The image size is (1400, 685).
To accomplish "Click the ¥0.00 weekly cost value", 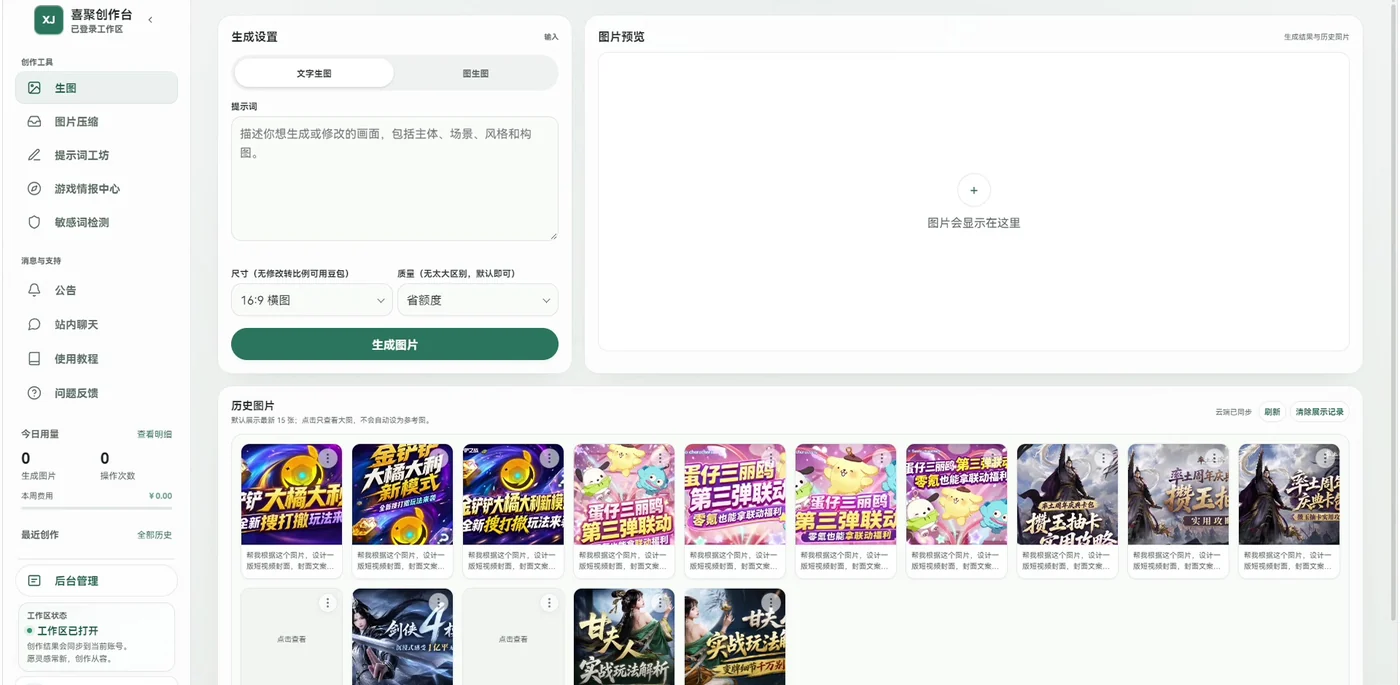I will (160, 496).
